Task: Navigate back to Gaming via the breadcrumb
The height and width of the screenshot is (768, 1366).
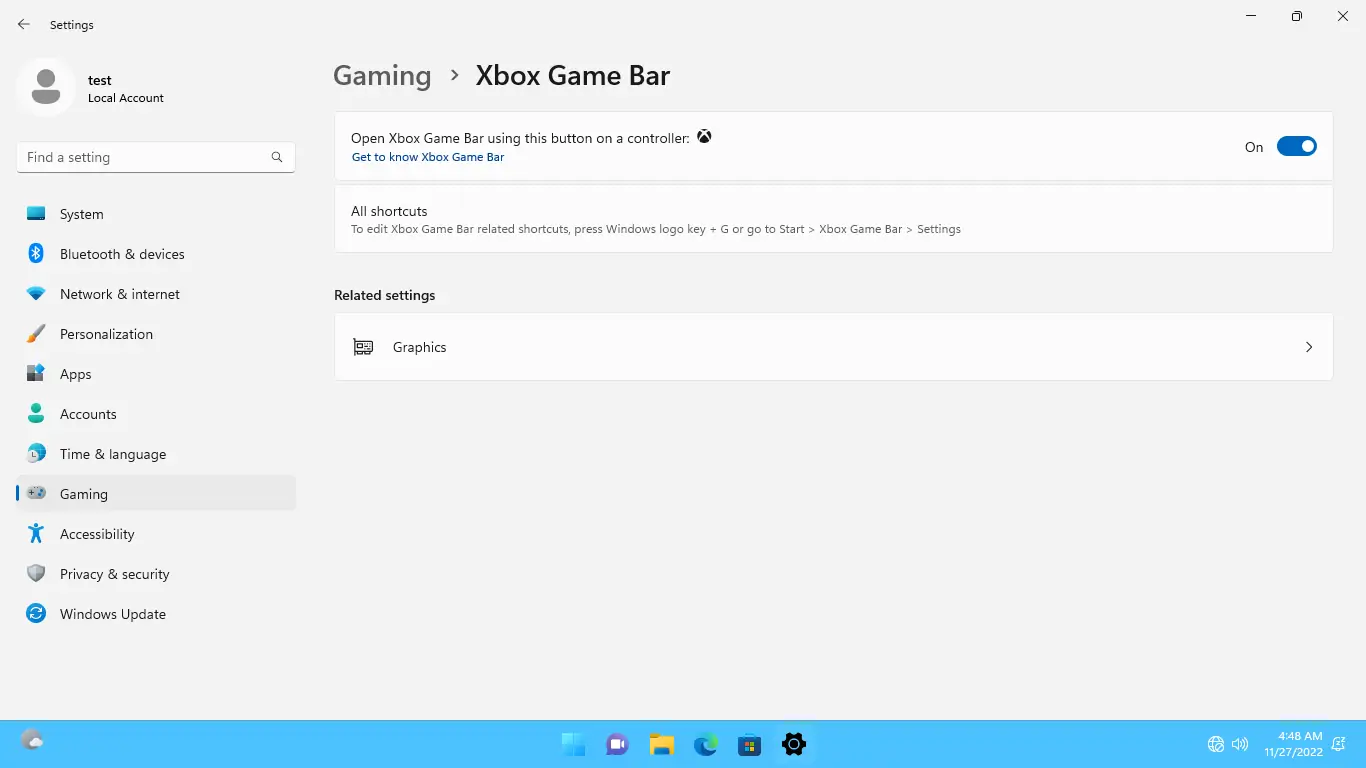Action: (382, 76)
